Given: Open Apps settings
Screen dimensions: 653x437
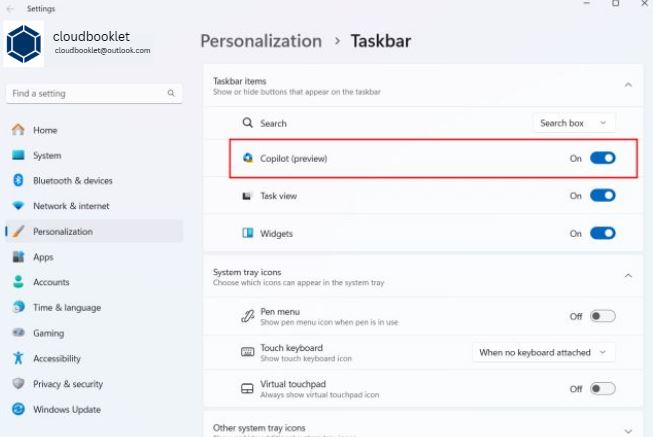Looking at the screenshot, I should (x=94, y=257).
